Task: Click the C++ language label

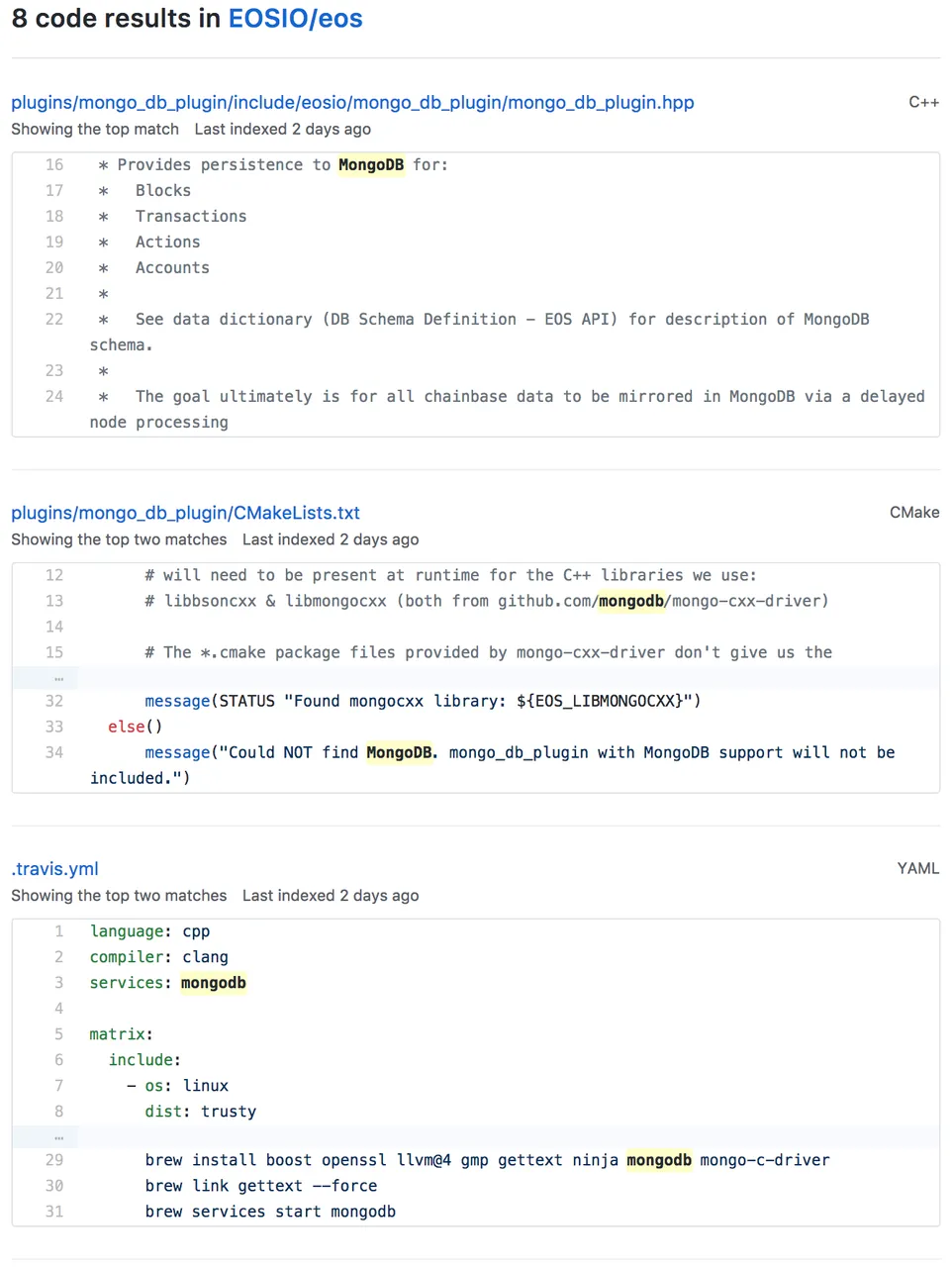Action: point(923,102)
